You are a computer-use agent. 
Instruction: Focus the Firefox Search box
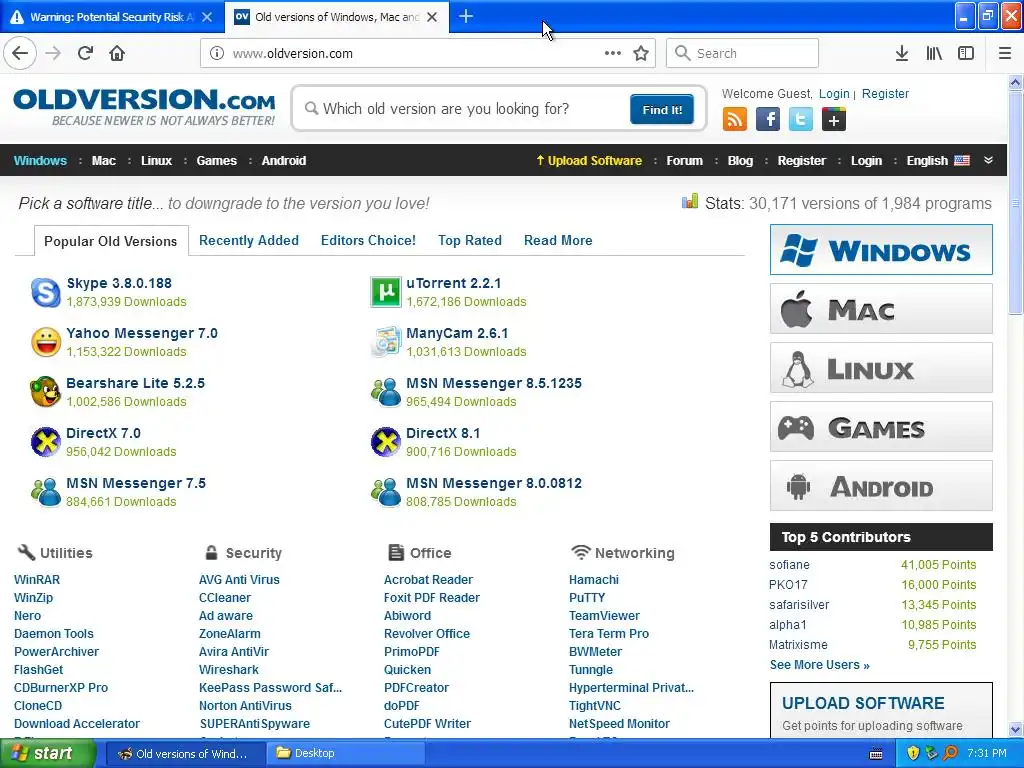(742, 53)
